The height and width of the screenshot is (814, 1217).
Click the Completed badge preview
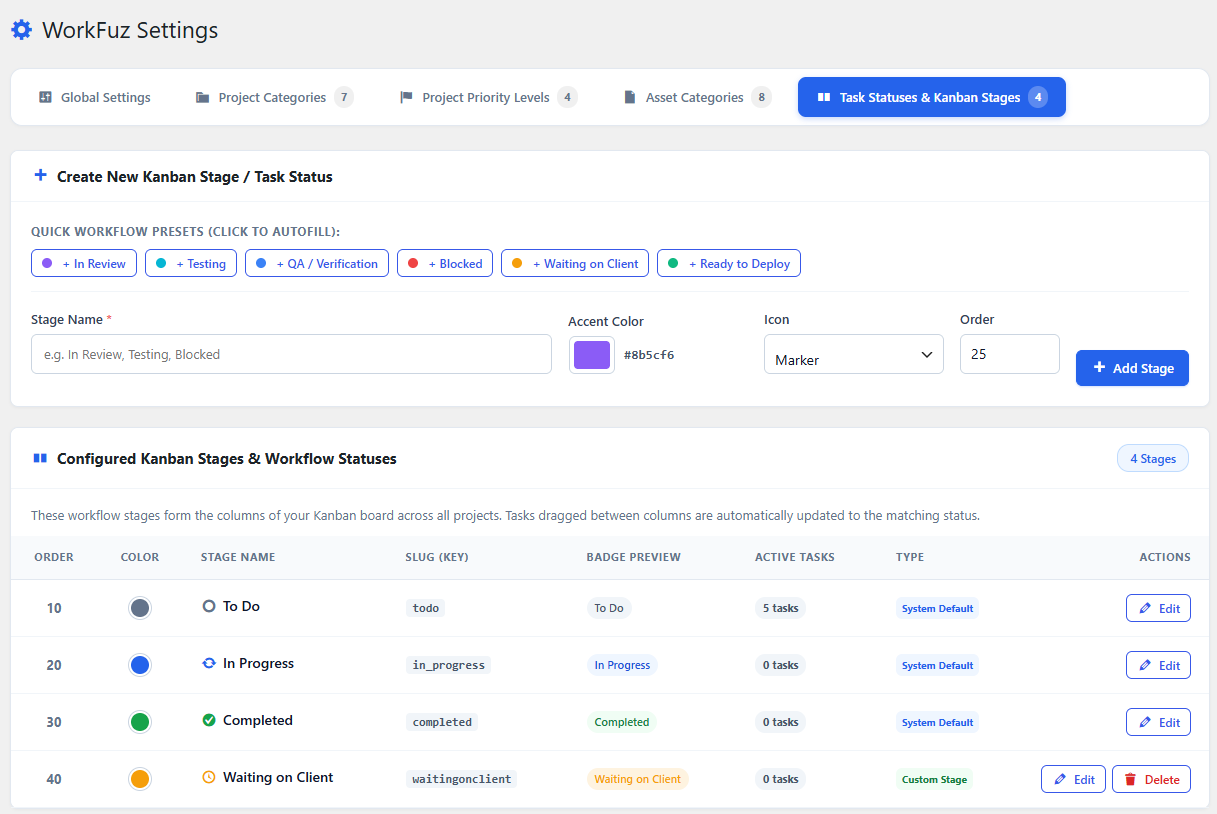(x=622, y=722)
